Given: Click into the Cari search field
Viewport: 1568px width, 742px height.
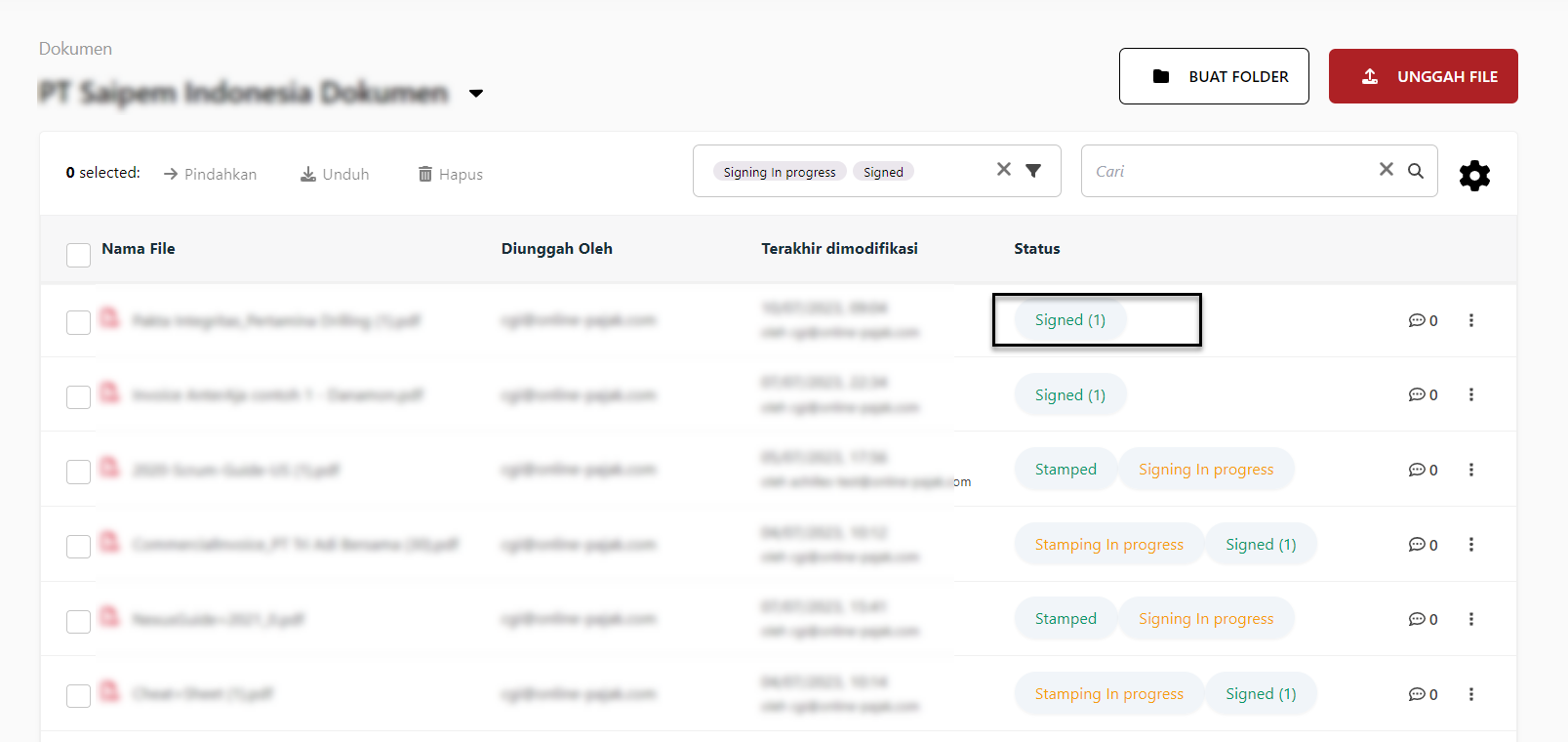Looking at the screenshot, I should (x=1229, y=172).
